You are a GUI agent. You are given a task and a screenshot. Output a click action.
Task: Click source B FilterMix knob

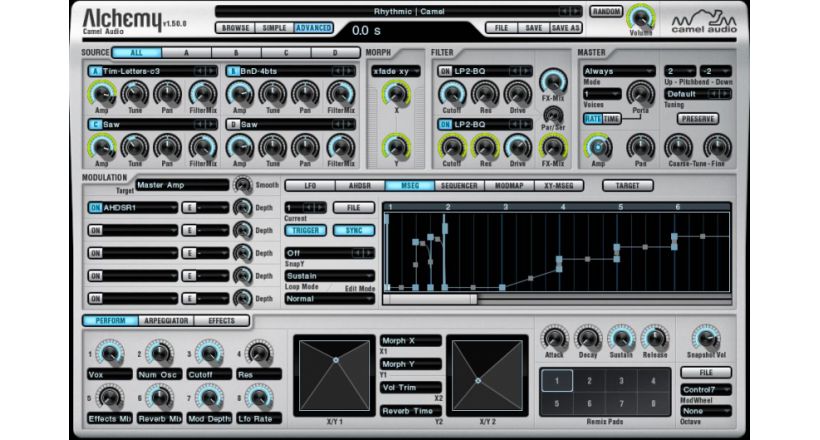click(340, 94)
